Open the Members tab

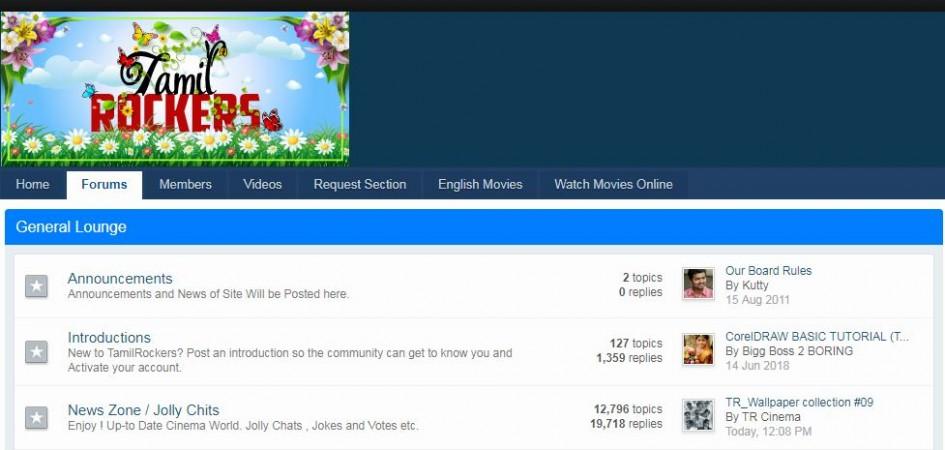[185, 184]
